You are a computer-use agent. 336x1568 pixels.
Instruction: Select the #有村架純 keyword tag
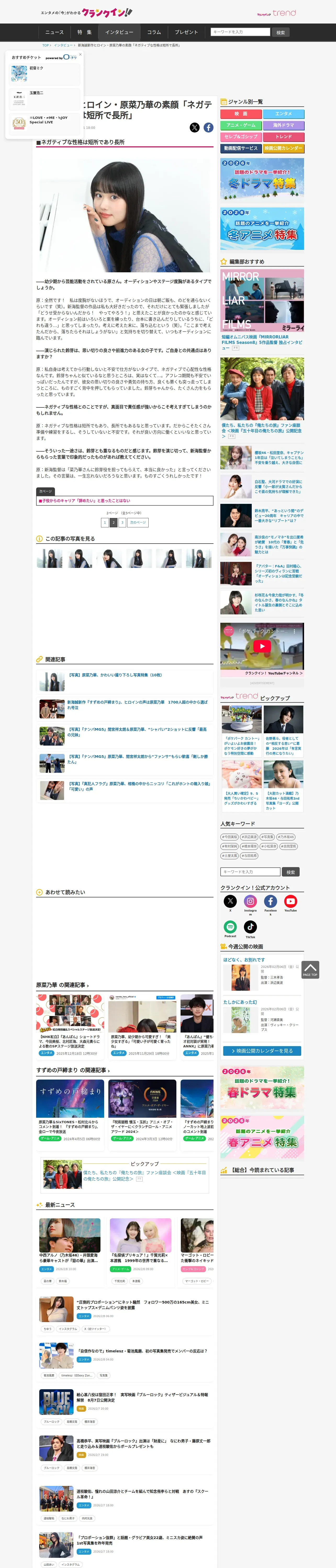[229, 846]
